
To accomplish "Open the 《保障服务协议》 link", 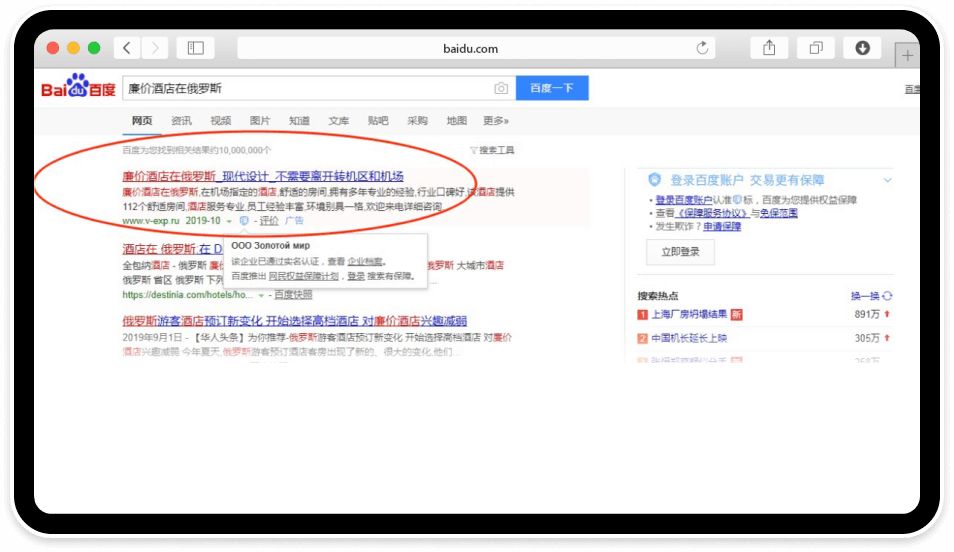I will coord(712,213).
